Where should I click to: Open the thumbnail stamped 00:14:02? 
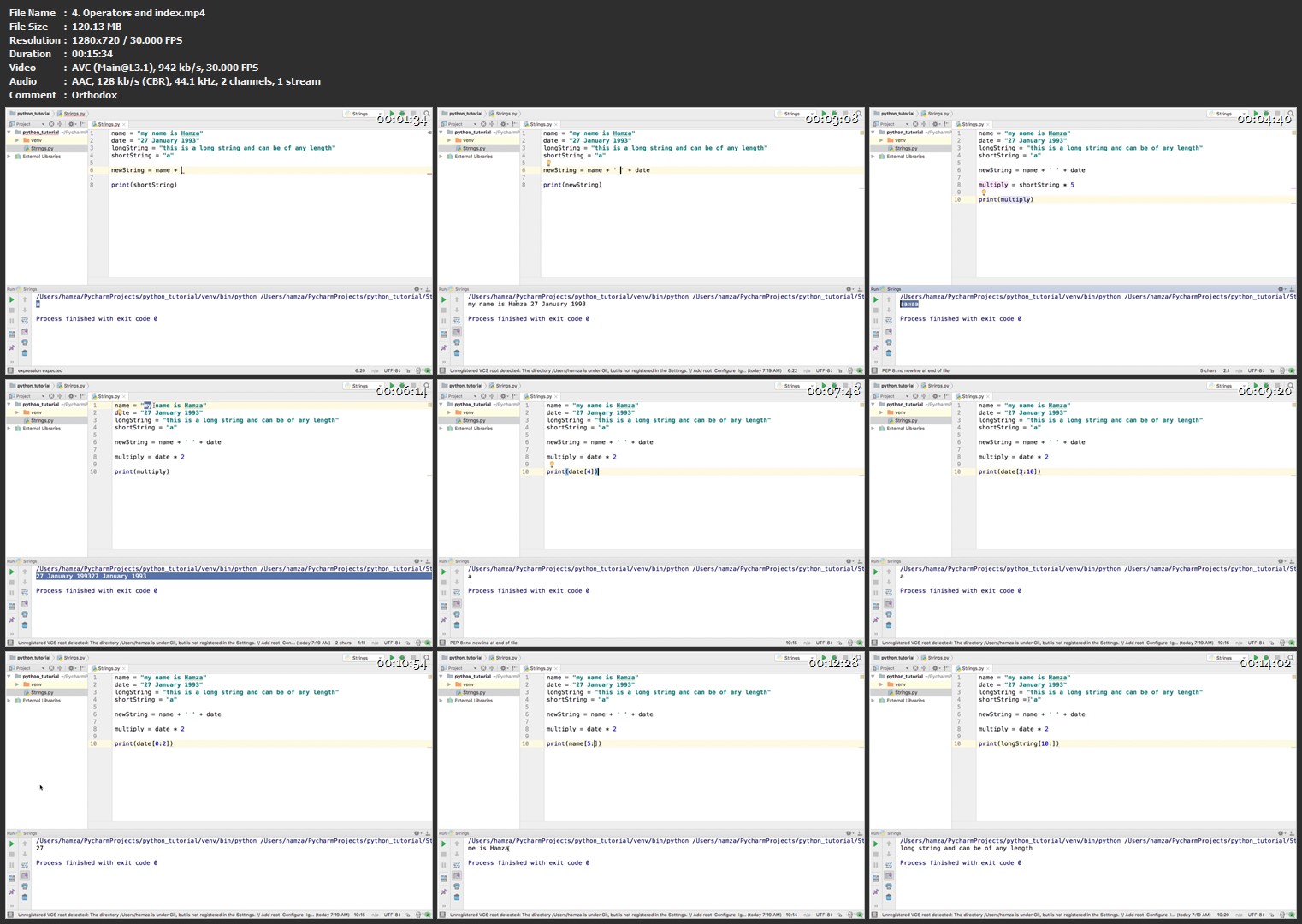1083,785
